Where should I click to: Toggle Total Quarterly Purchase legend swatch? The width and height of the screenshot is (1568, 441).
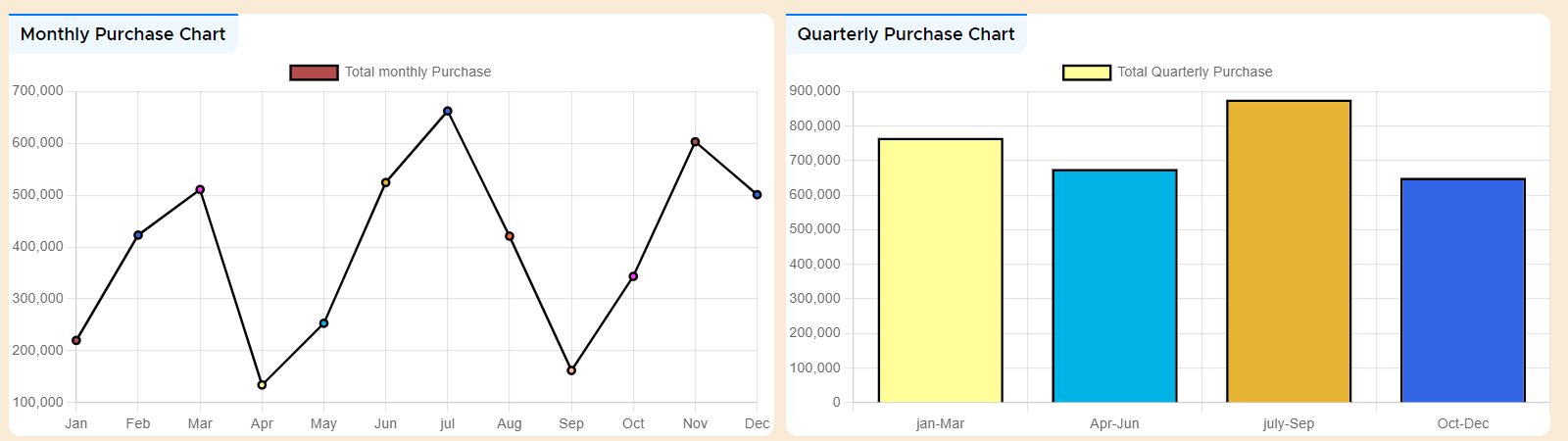pyautogui.click(x=1087, y=73)
